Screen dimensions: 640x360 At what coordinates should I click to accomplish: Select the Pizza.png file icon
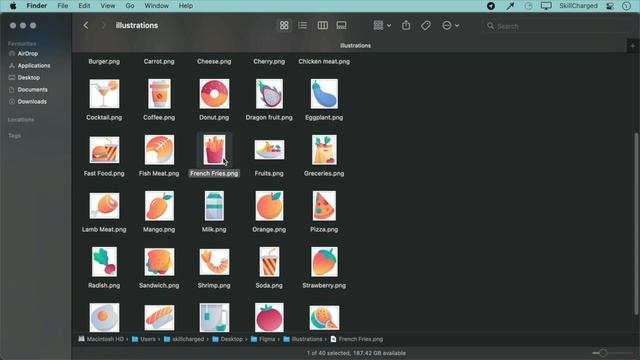click(324, 206)
